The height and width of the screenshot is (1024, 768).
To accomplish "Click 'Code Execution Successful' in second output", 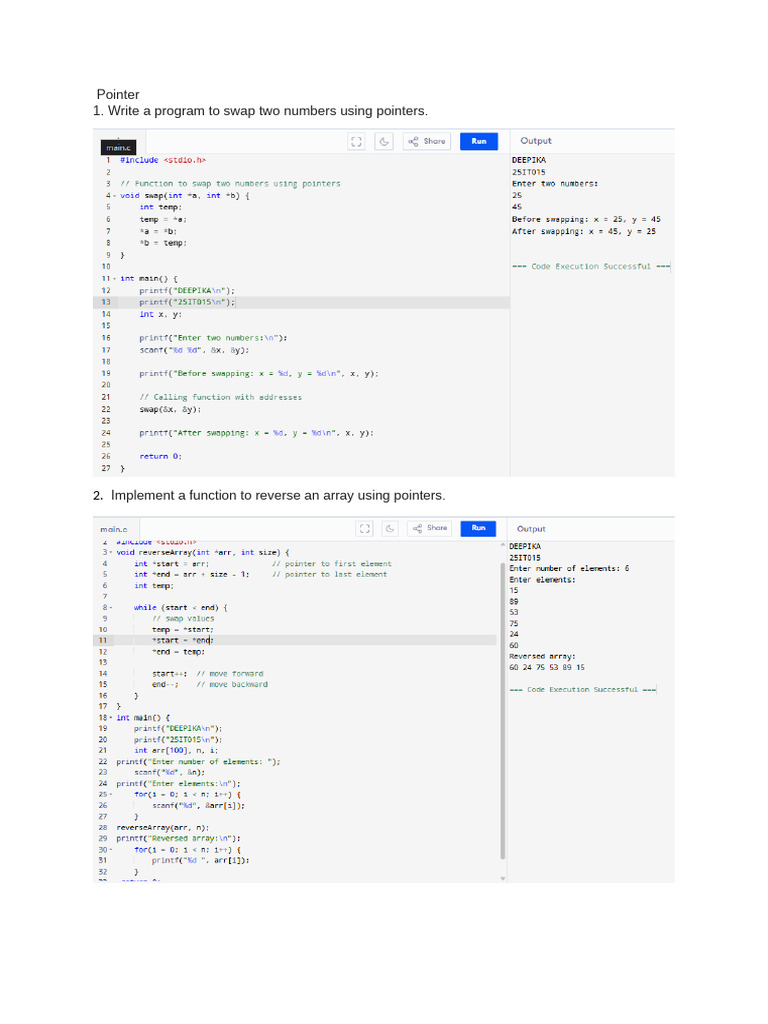I will pos(583,690).
